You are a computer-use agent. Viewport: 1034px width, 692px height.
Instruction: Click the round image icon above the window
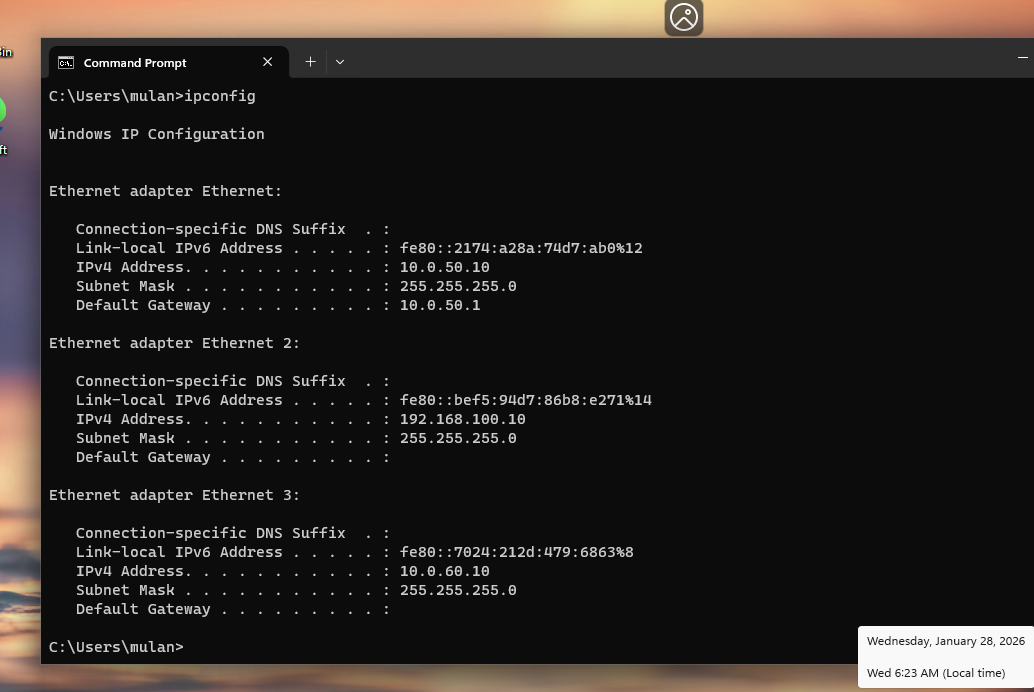coord(684,17)
